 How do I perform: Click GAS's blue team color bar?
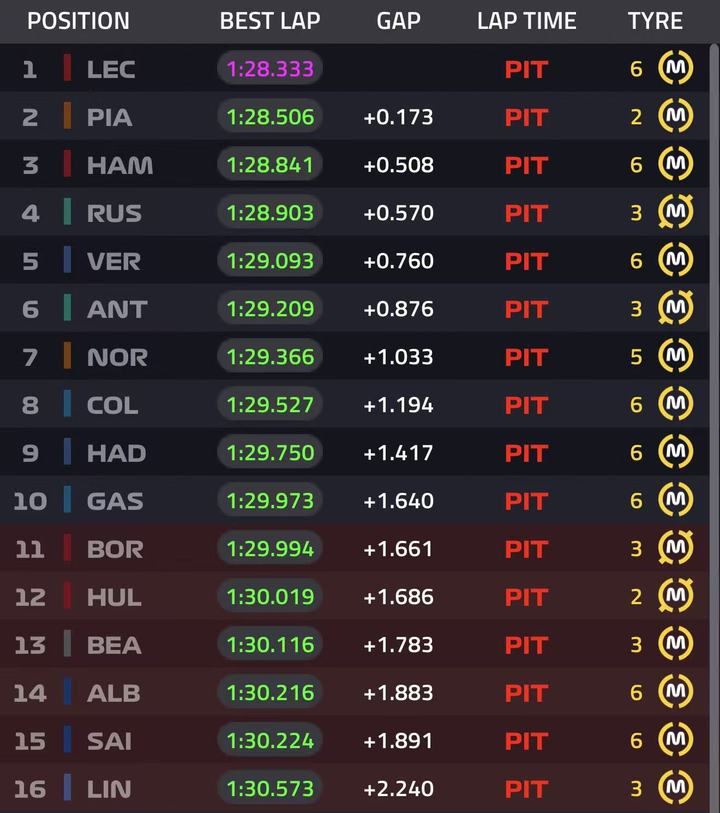[x=67, y=500]
